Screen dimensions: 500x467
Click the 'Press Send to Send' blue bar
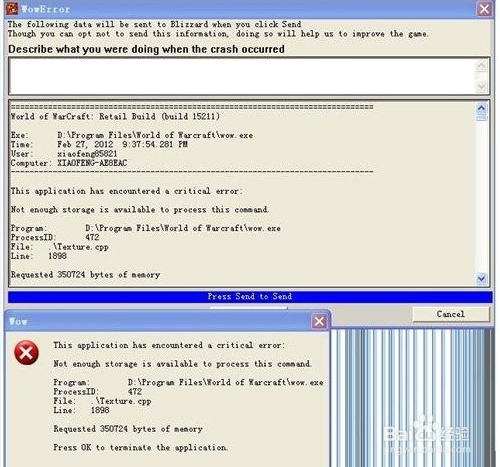point(250,297)
